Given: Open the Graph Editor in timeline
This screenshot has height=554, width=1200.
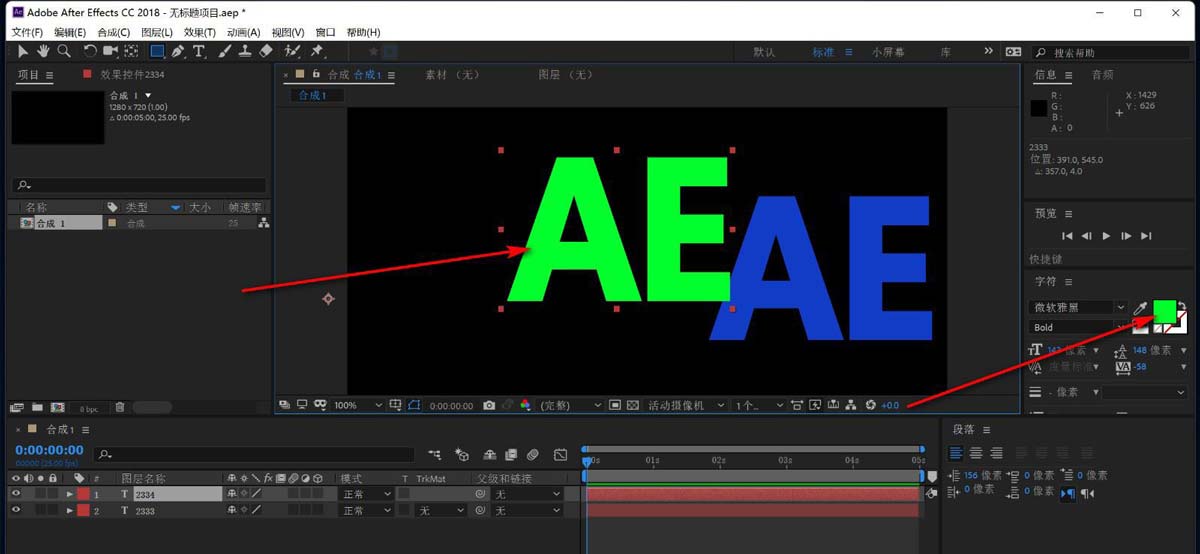Looking at the screenshot, I should coord(560,454).
